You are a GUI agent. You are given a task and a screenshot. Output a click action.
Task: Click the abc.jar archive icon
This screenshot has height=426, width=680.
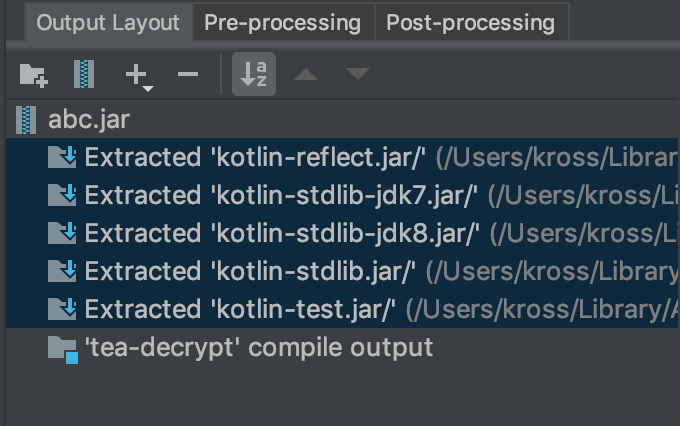click(x=27, y=121)
